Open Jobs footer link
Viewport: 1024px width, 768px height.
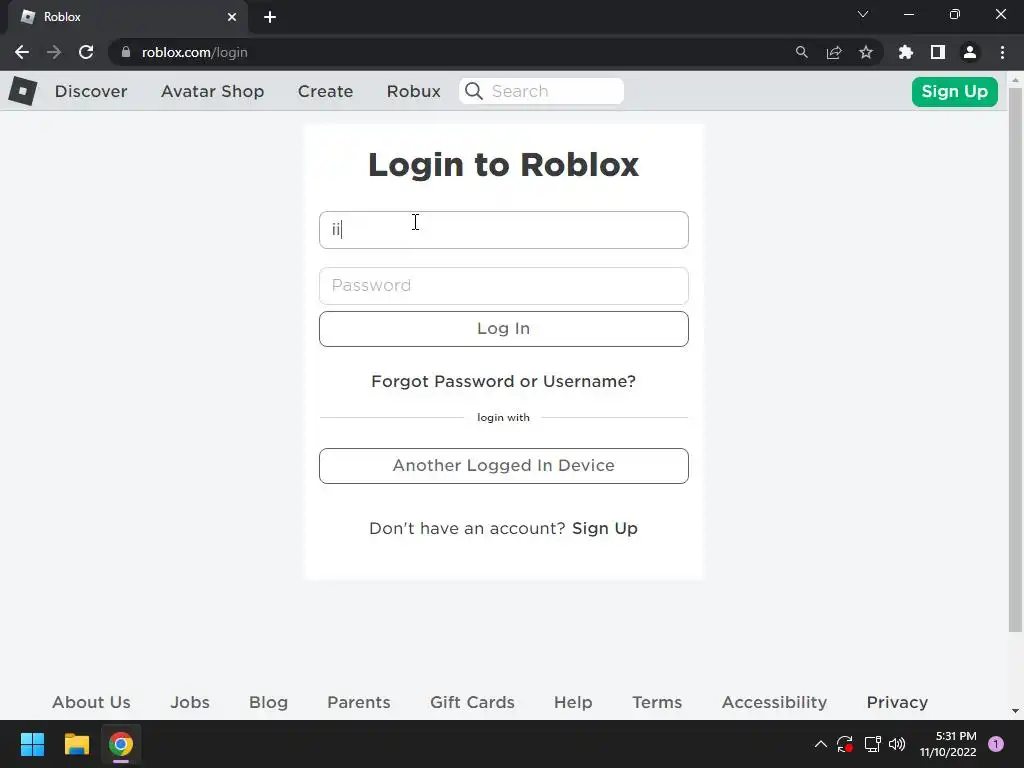click(190, 702)
